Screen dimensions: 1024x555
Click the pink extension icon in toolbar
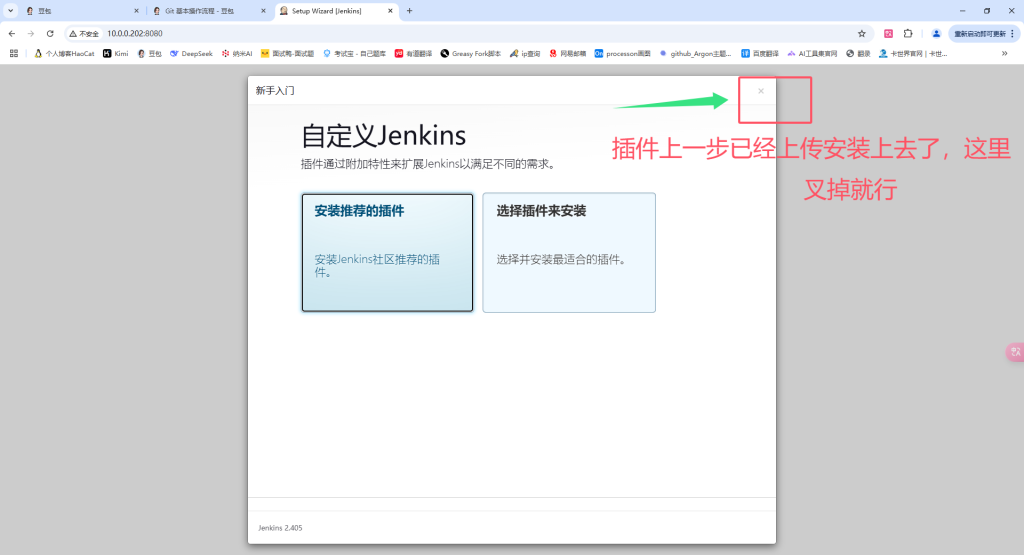click(x=888, y=33)
